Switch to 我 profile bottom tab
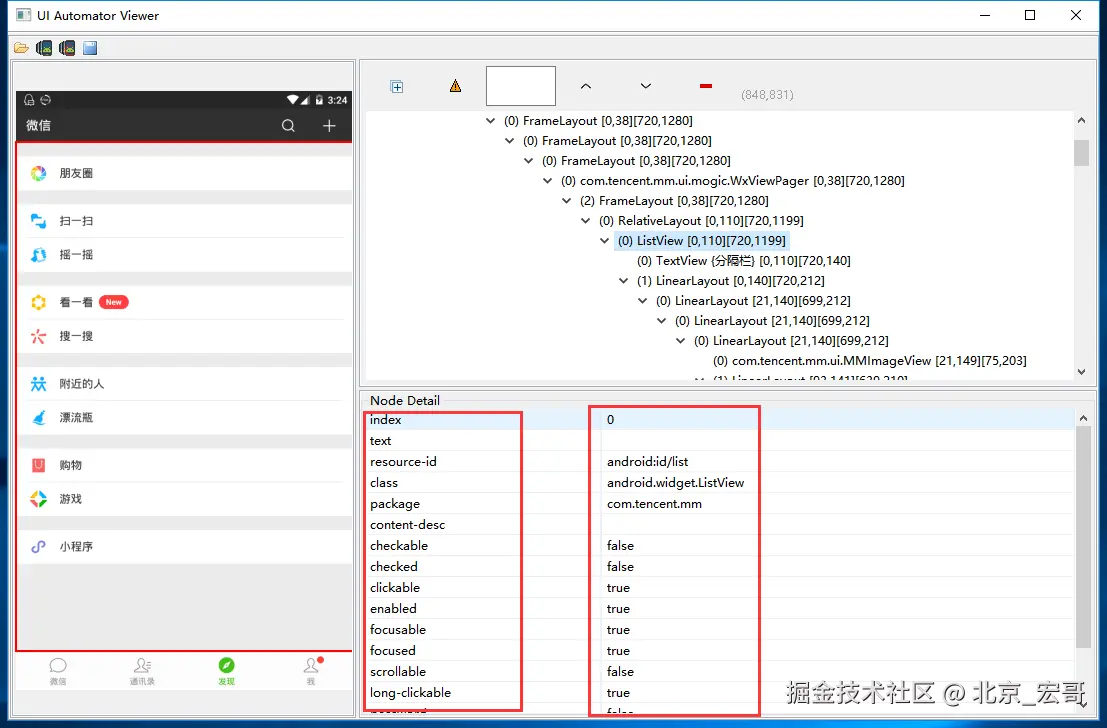Viewport: 1107px width, 728px height. 311,671
